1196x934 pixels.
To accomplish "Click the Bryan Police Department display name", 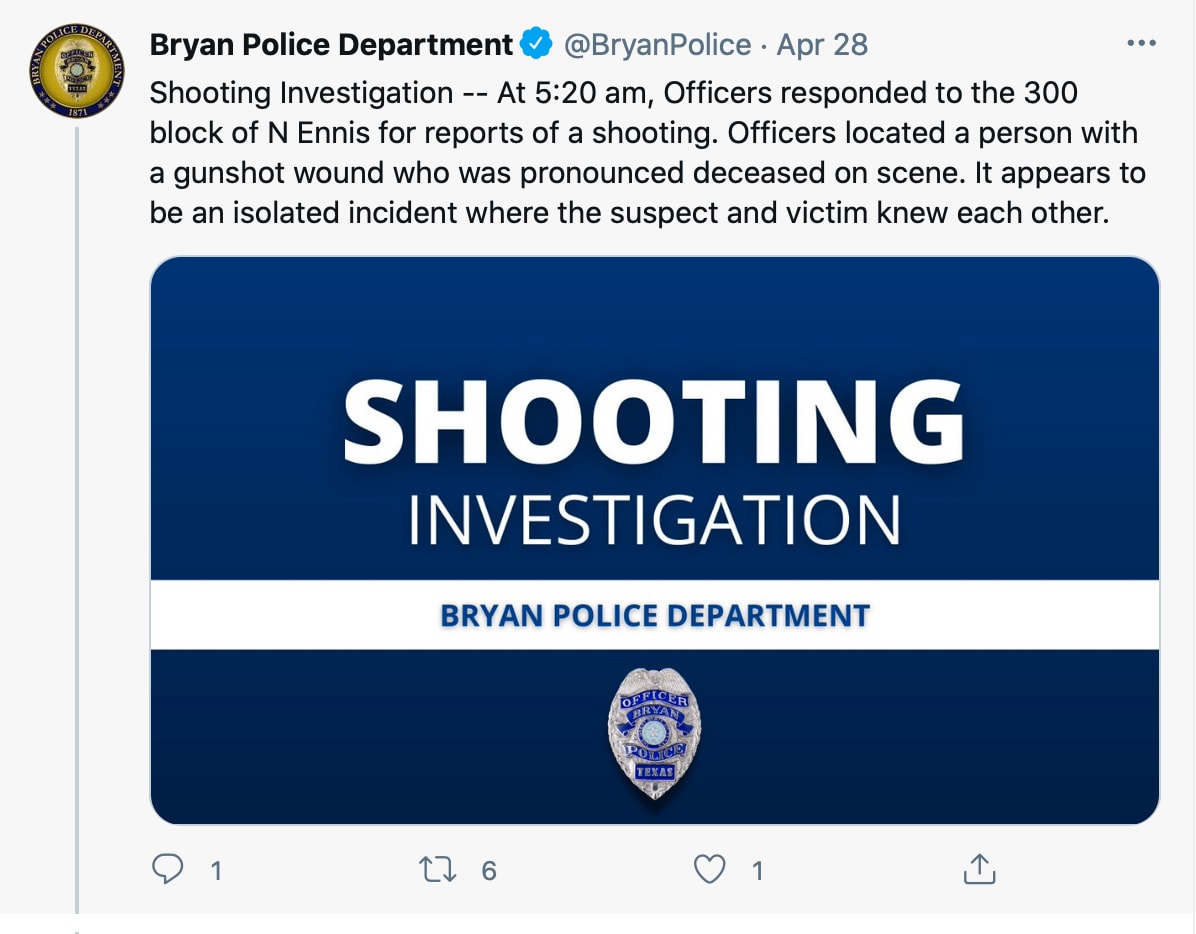I will point(331,45).
